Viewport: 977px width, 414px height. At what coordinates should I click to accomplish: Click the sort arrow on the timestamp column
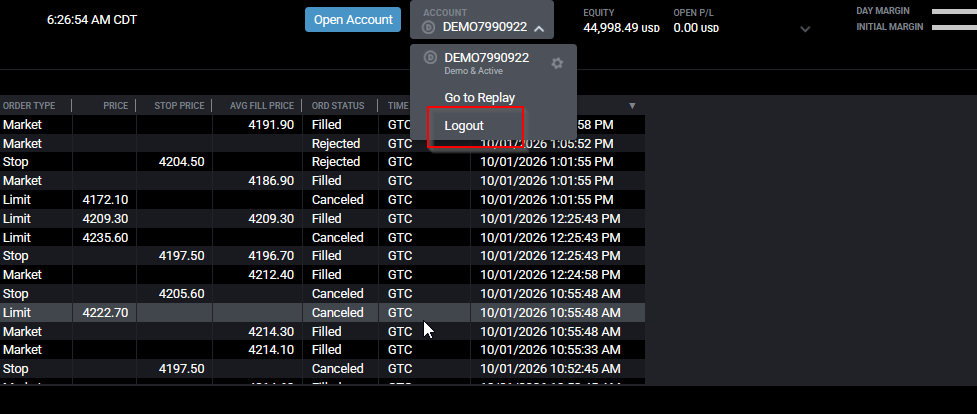pos(632,106)
